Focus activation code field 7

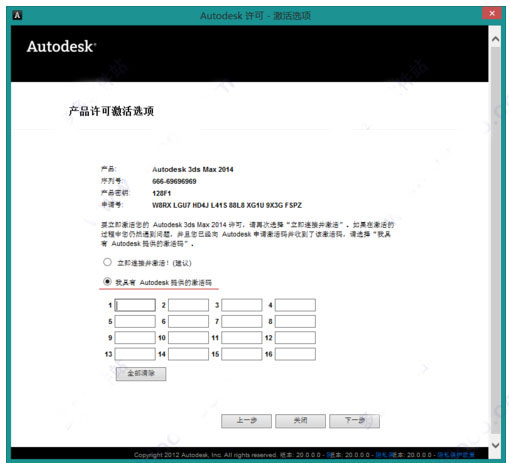click(x=242, y=321)
